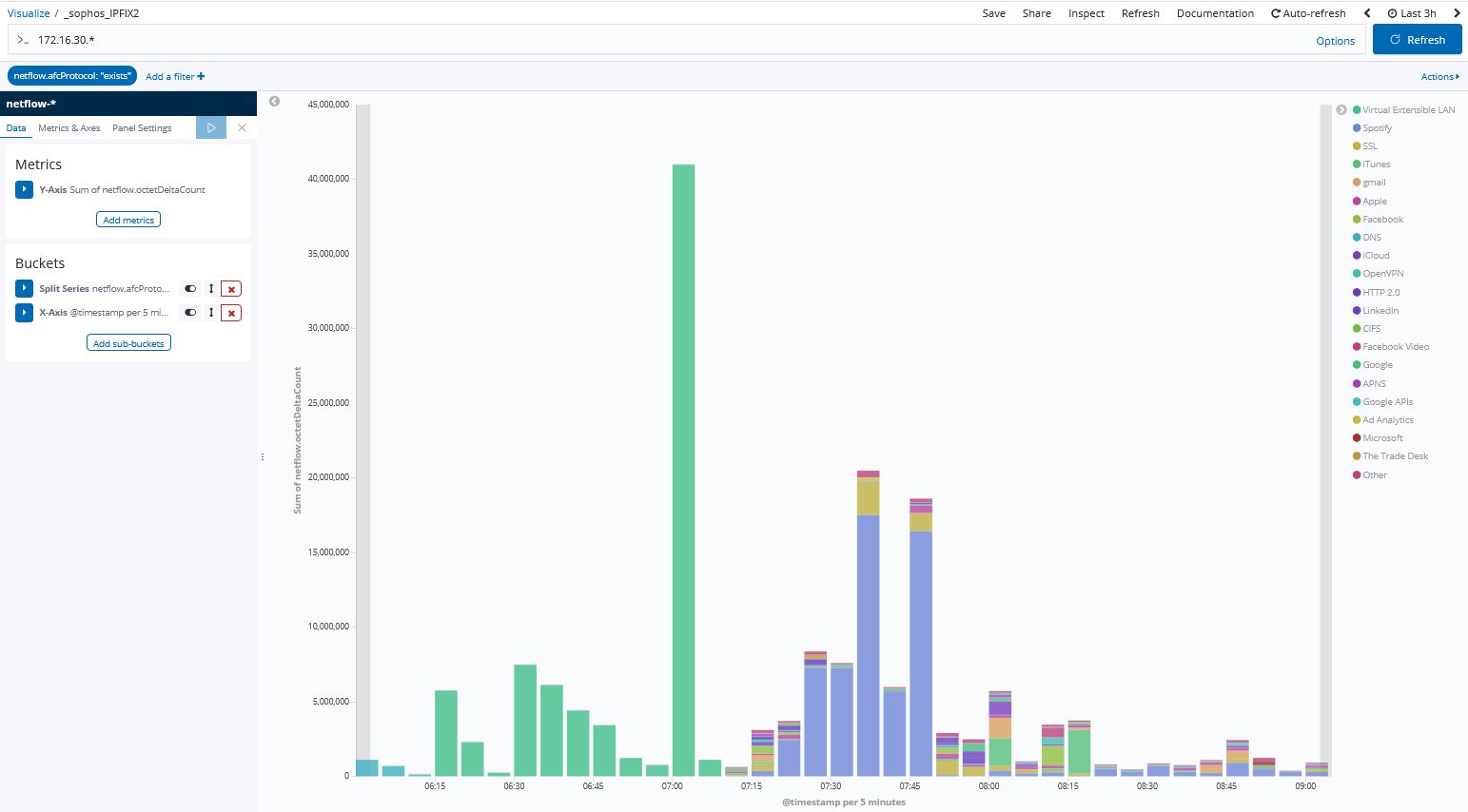Viewport: 1468px width, 812px height.
Task: Remove the Split Series bucket
Action: (230, 289)
